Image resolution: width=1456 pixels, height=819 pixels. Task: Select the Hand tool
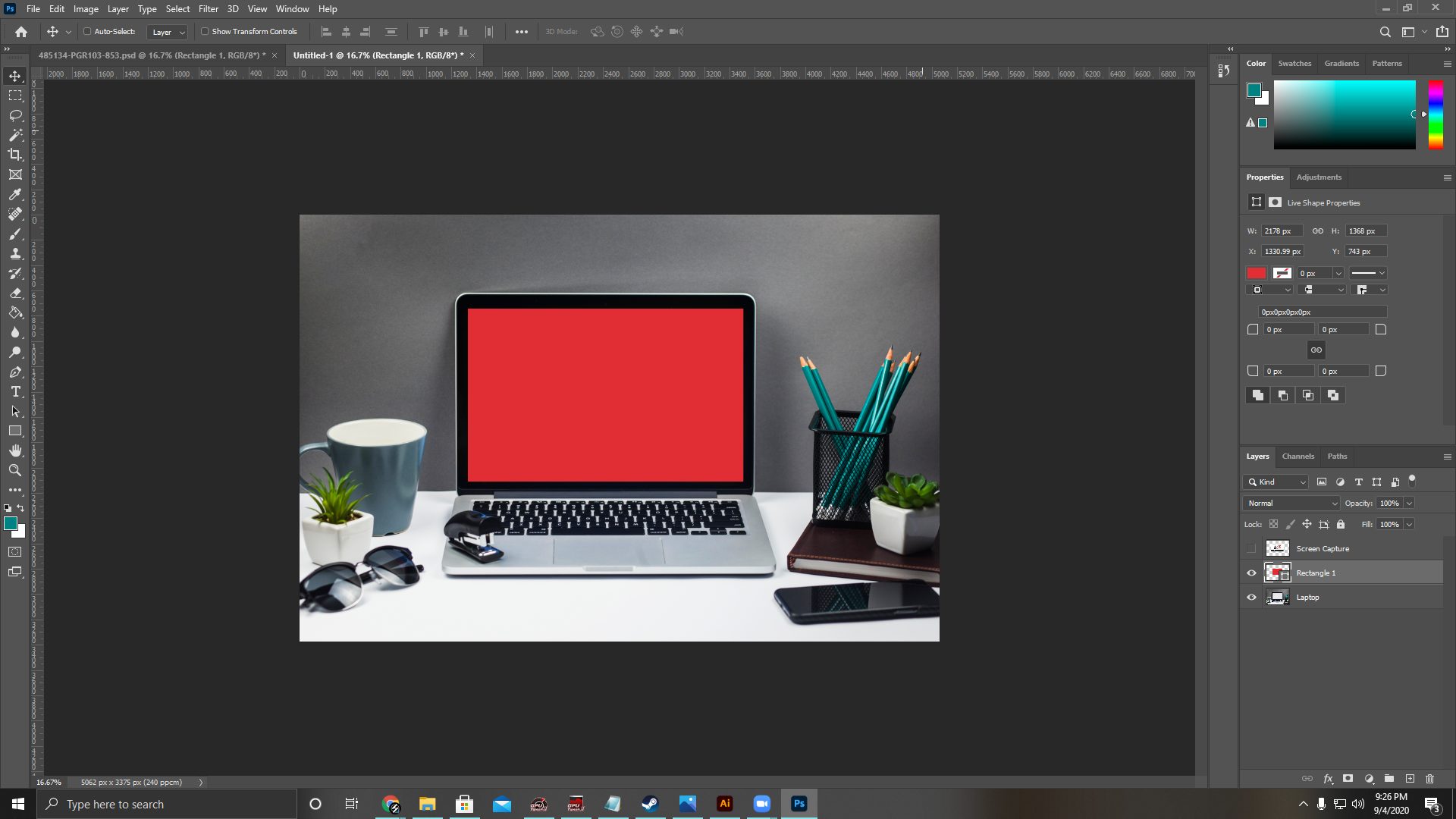pyautogui.click(x=15, y=450)
